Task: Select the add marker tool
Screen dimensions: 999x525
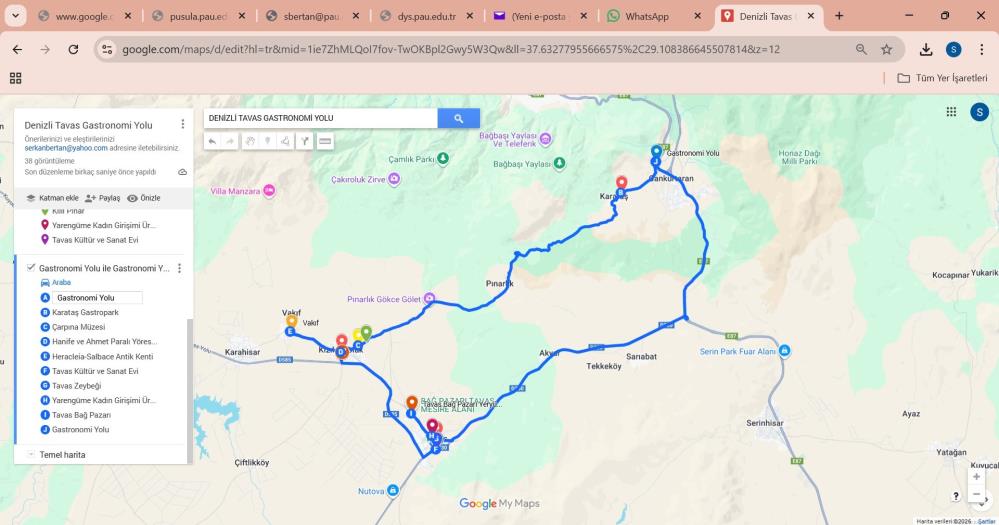Action: (268, 141)
